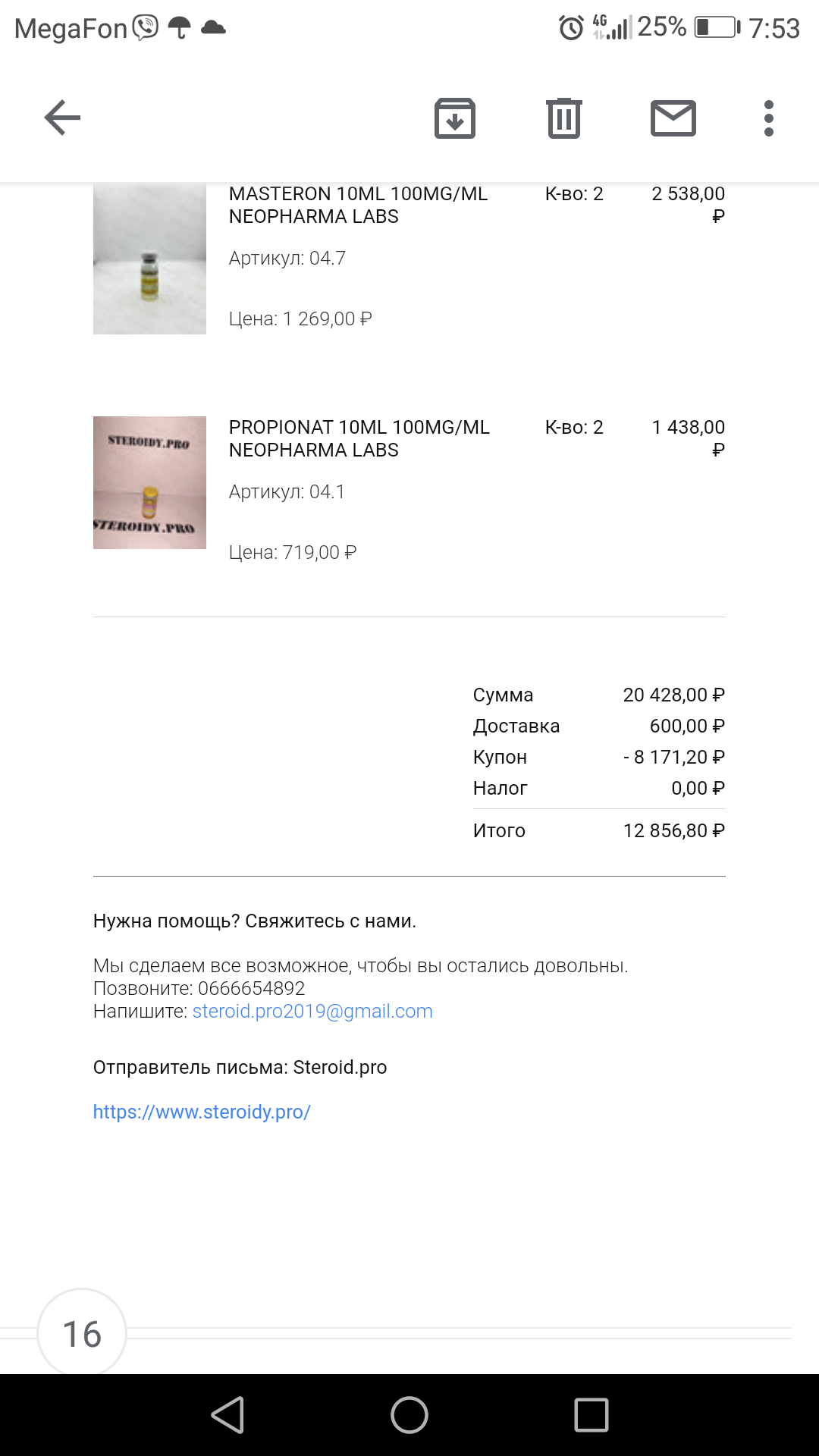The width and height of the screenshot is (819, 1456).
Task: Tap the Итого total amount row
Action: 598,830
